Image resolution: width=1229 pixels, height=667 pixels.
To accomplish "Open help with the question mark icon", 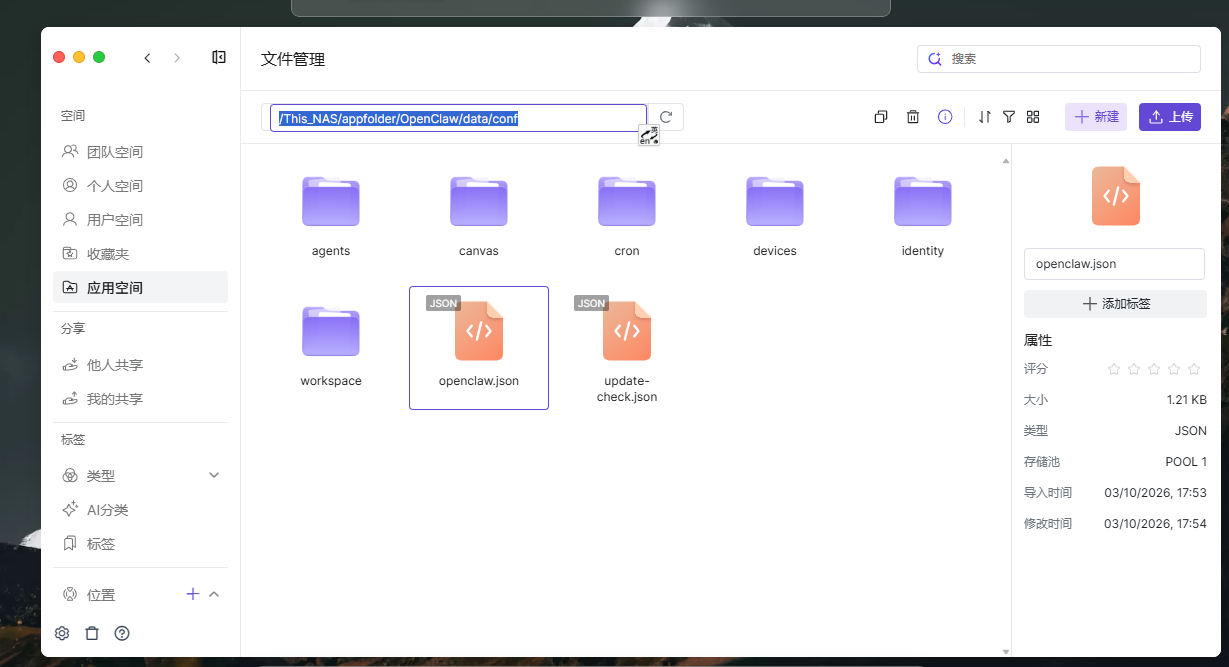I will click(x=122, y=633).
